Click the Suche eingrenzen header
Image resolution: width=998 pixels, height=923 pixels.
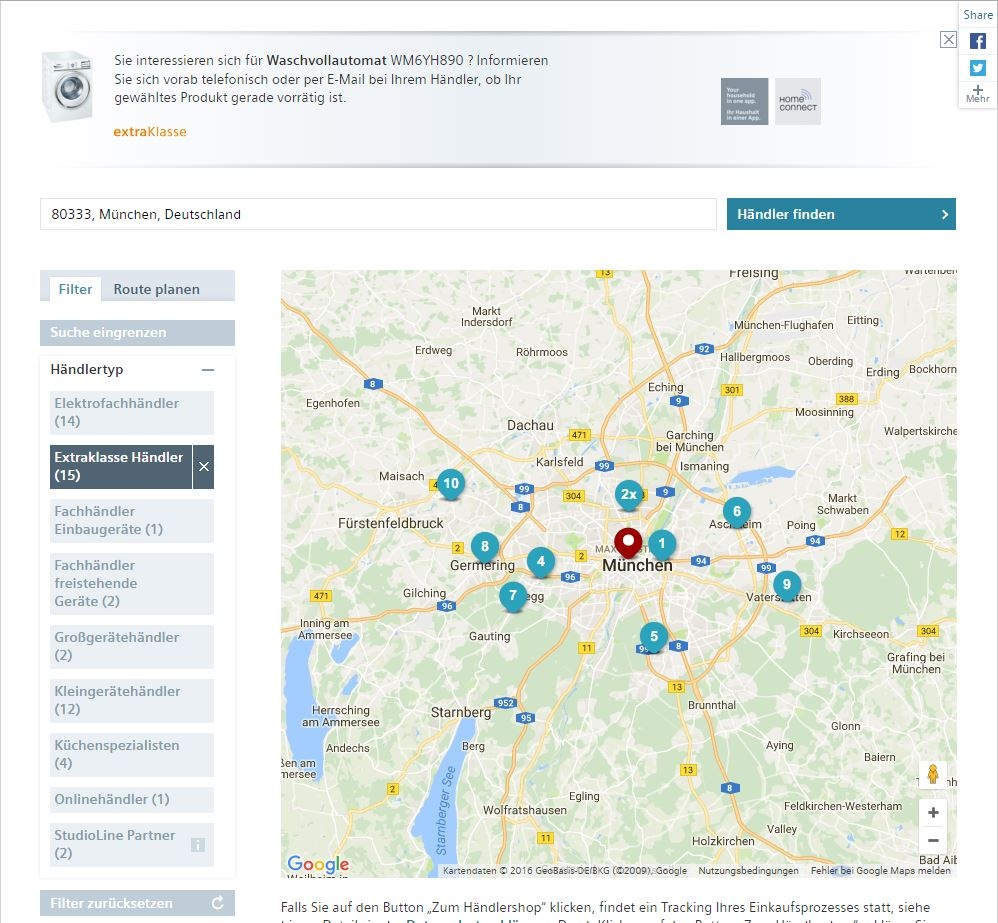pyautogui.click(x=137, y=332)
